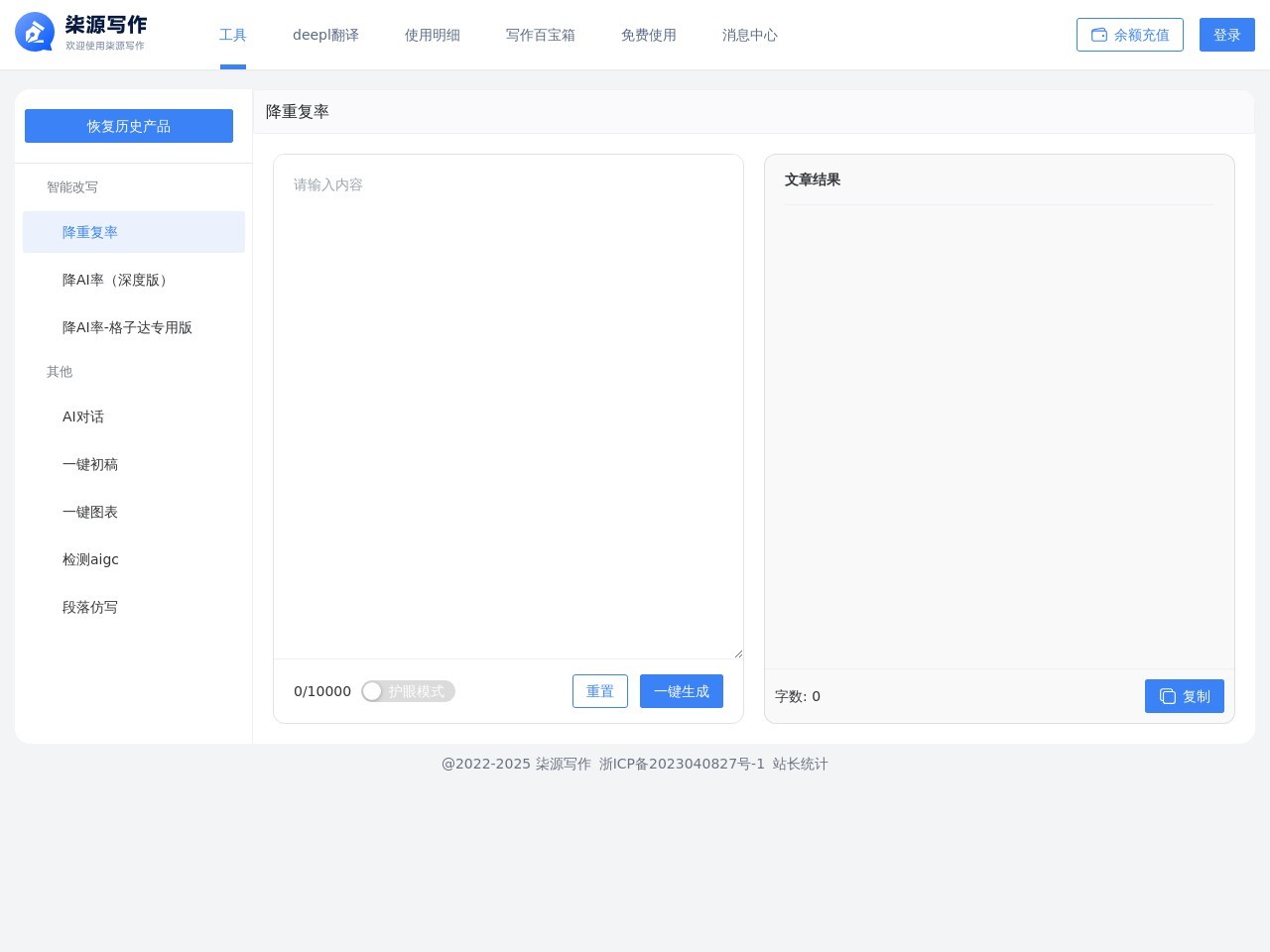Open the 站长统计 footer link
This screenshot has width=1270, height=952.
tap(801, 764)
